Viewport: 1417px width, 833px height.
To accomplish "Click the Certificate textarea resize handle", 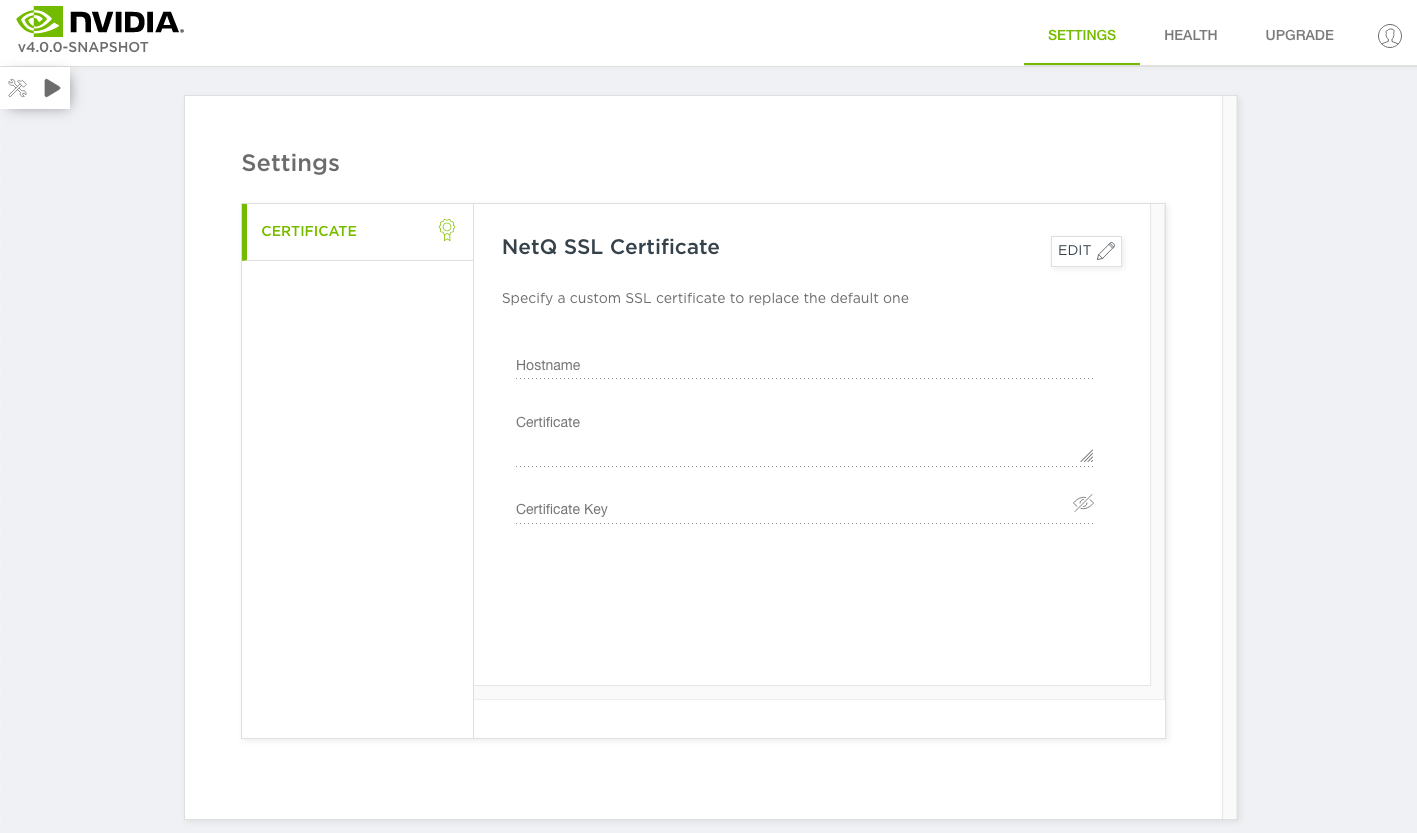I will 1086,456.
